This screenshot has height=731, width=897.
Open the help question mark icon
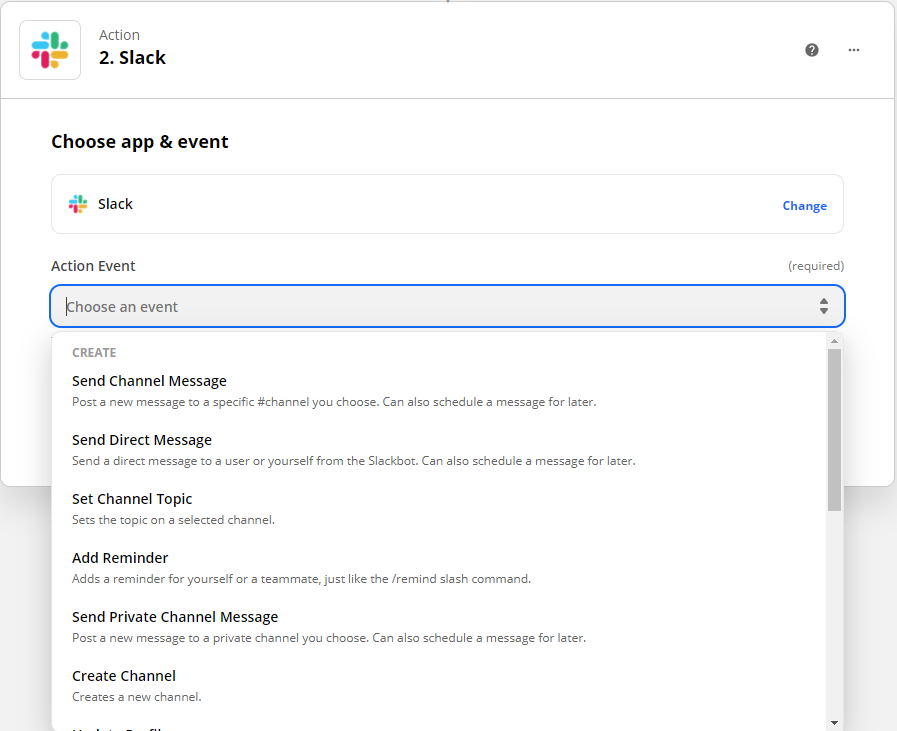coord(812,50)
